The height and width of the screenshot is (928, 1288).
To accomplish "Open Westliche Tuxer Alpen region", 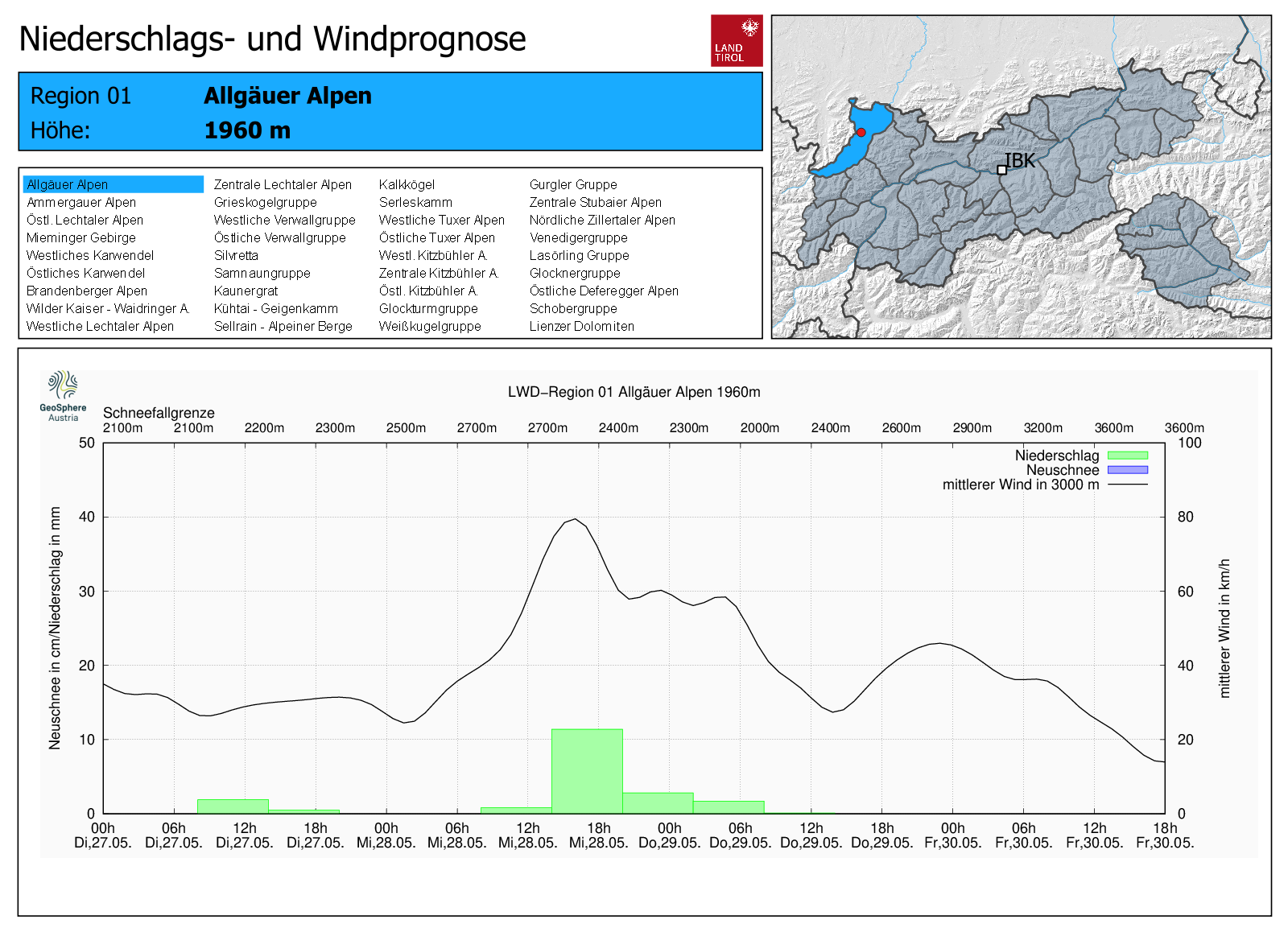I will [442, 220].
